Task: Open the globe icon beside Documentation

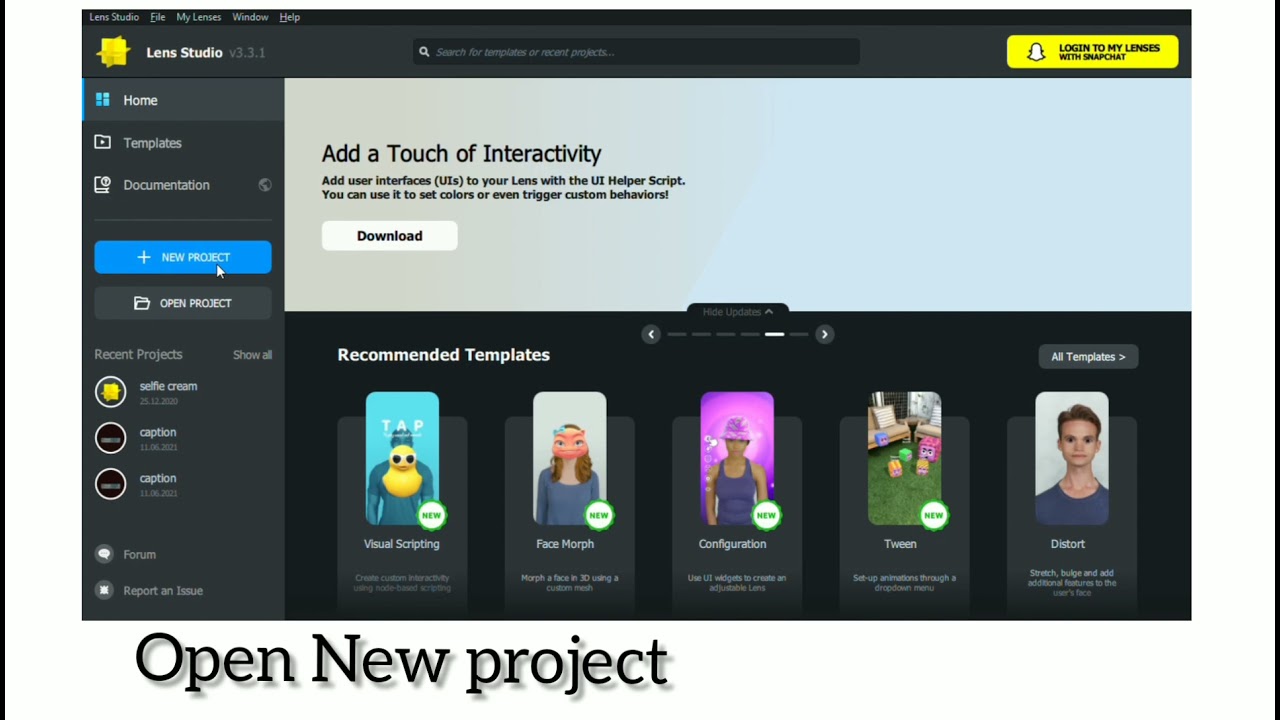Action: 265,185
